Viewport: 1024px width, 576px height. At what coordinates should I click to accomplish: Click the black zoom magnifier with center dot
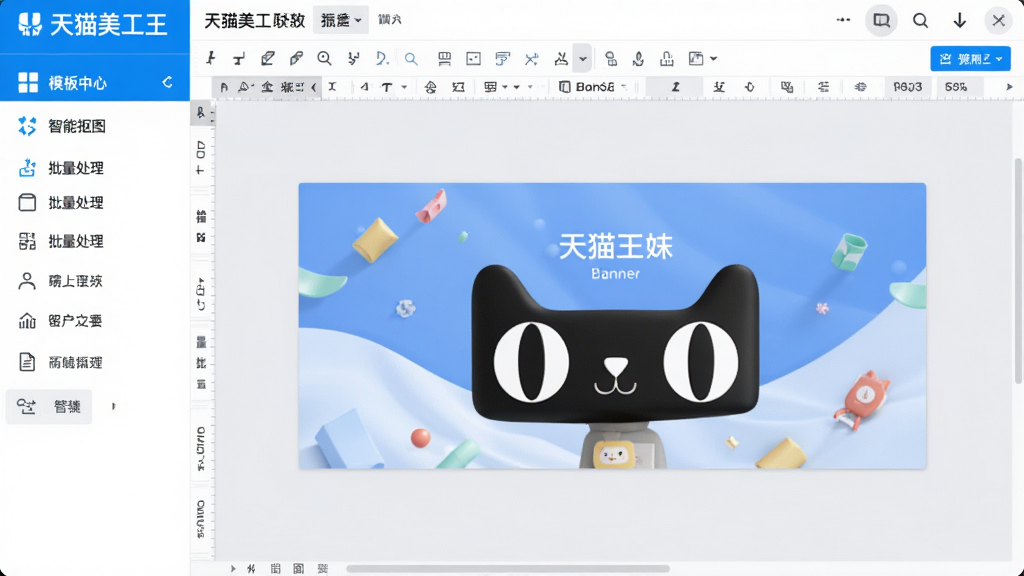click(324, 59)
